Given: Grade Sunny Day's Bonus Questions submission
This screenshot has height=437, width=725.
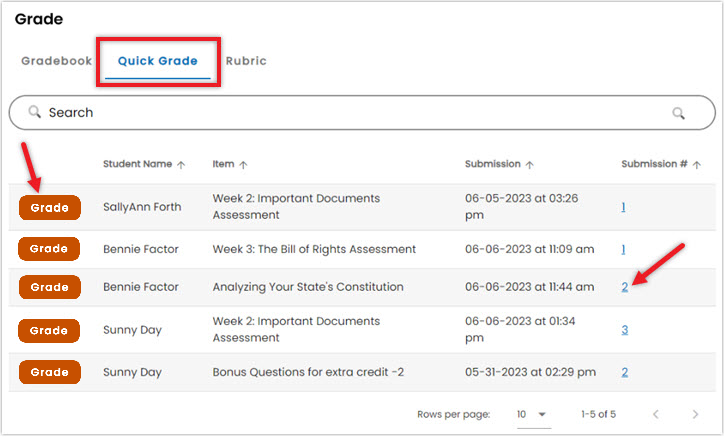Looking at the screenshot, I should [49, 372].
